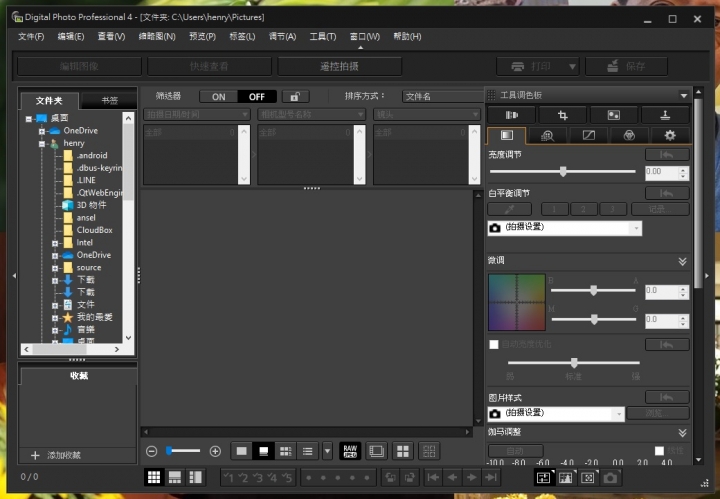The image size is (720, 499).
Task: Reset 亮度调节 with its undo arrow
Action: click(x=667, y=155)
